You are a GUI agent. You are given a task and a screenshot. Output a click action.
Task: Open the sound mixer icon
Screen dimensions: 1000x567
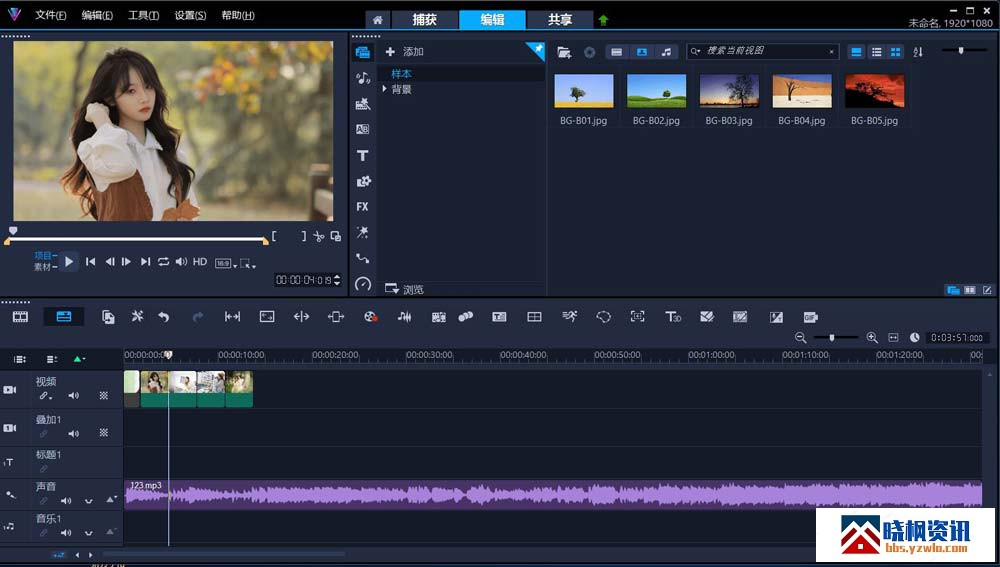pos(404,316)
